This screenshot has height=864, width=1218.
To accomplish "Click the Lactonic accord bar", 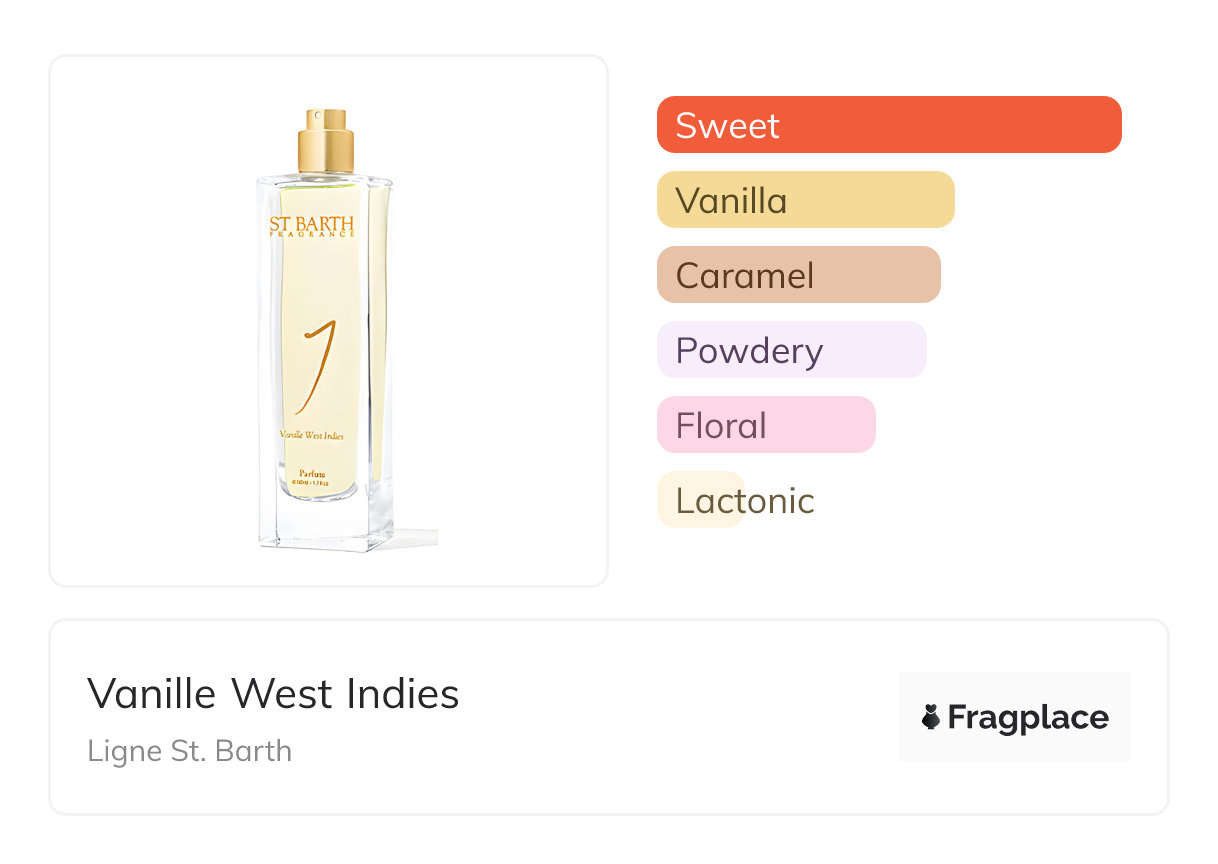I will pyautogui.click(x=700, y=500).
